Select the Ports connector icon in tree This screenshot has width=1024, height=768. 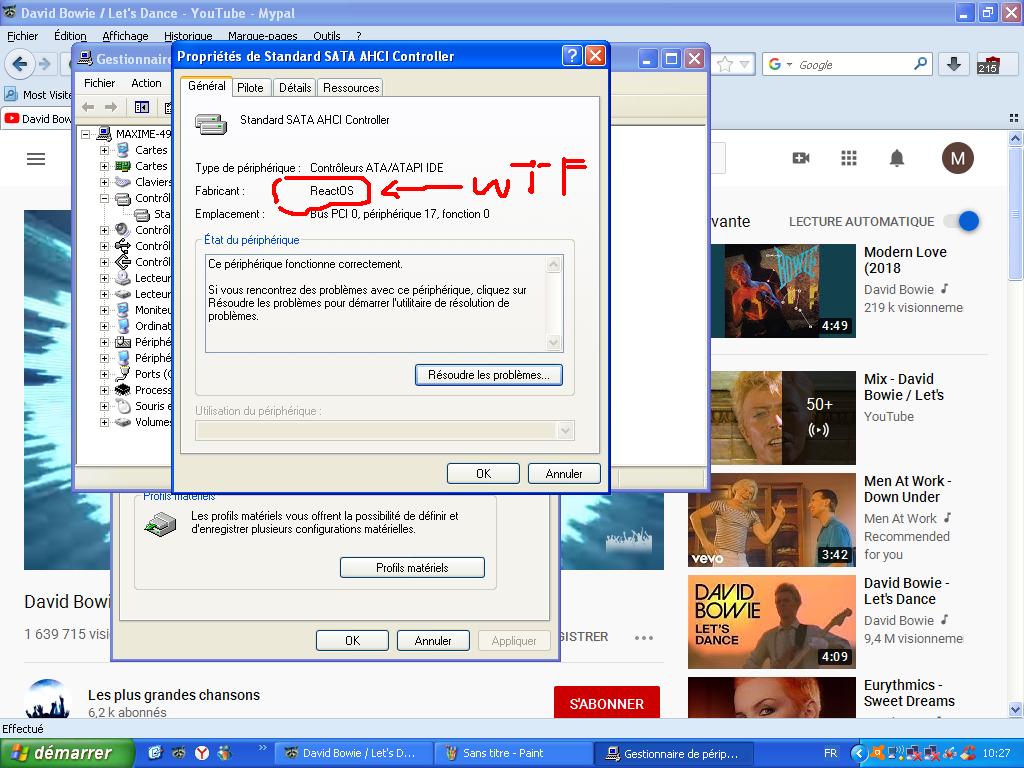[x=123, y=374]
